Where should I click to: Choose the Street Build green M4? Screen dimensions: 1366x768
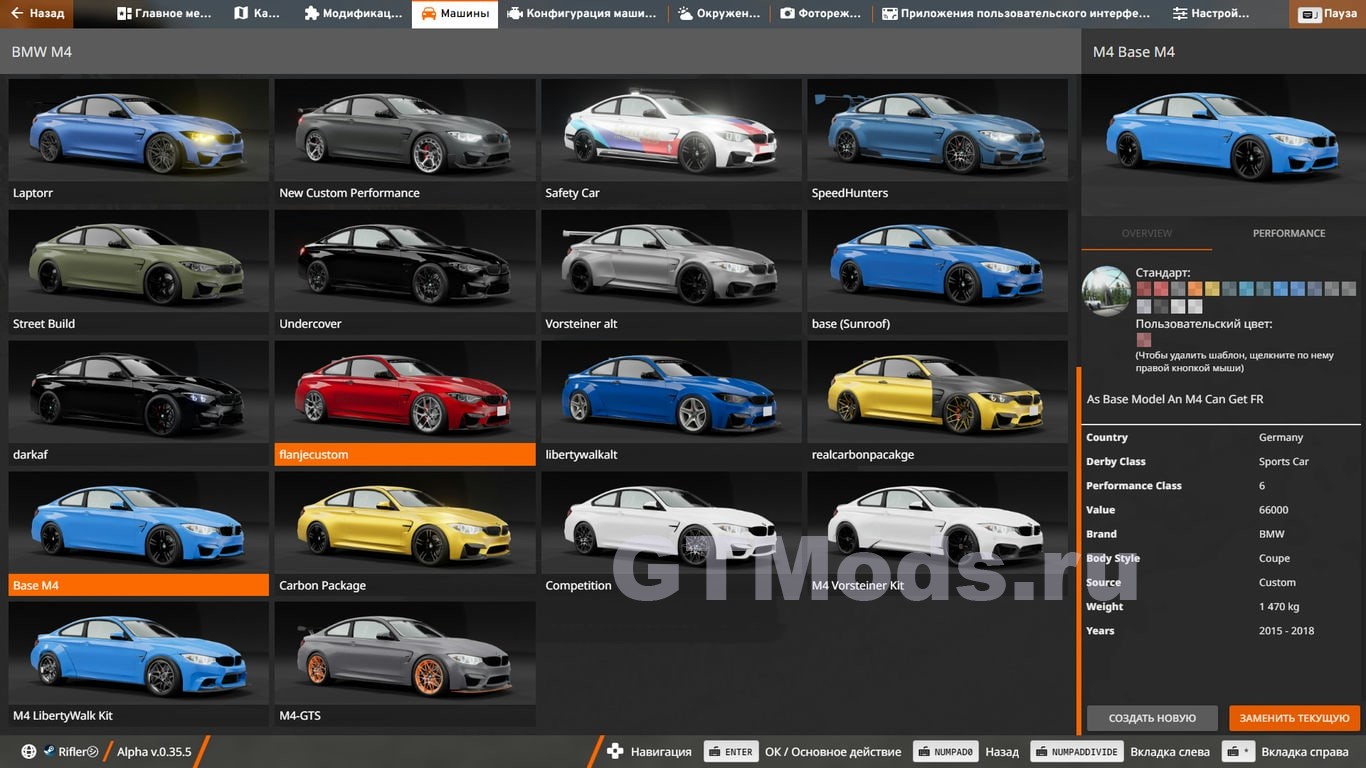[138, 272]
